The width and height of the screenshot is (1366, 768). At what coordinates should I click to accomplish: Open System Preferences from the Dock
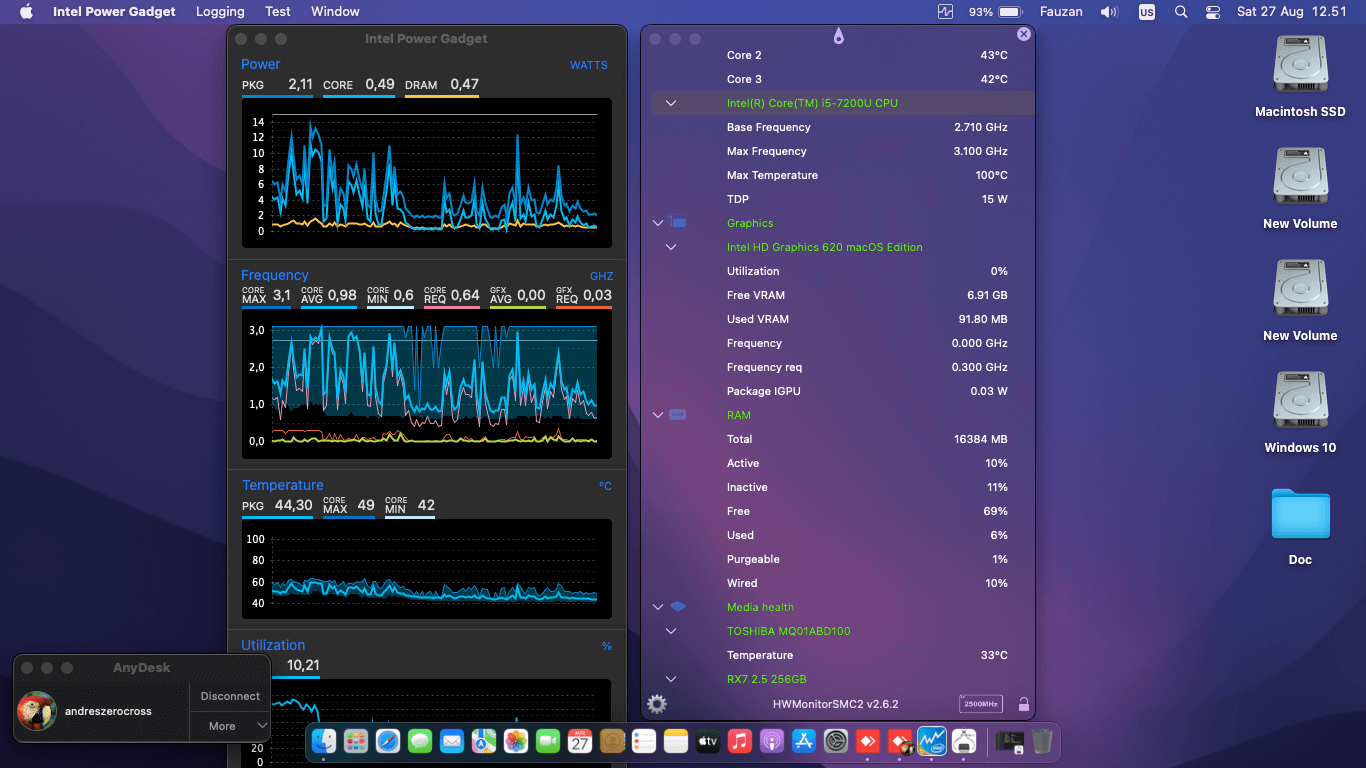(x=836, y=741)
